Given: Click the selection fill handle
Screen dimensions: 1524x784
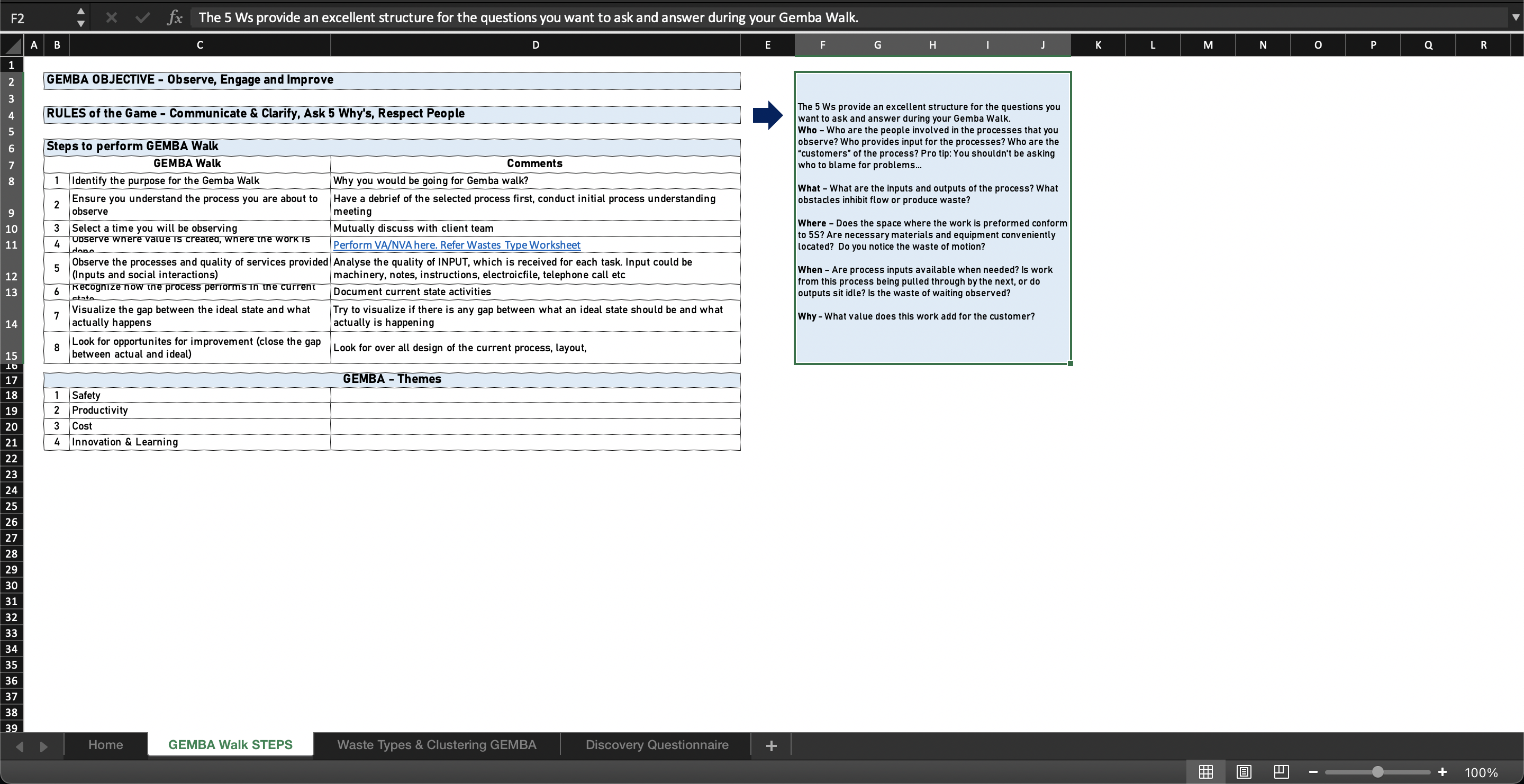Looking at the screenshot, I should tap(1070, 363).
